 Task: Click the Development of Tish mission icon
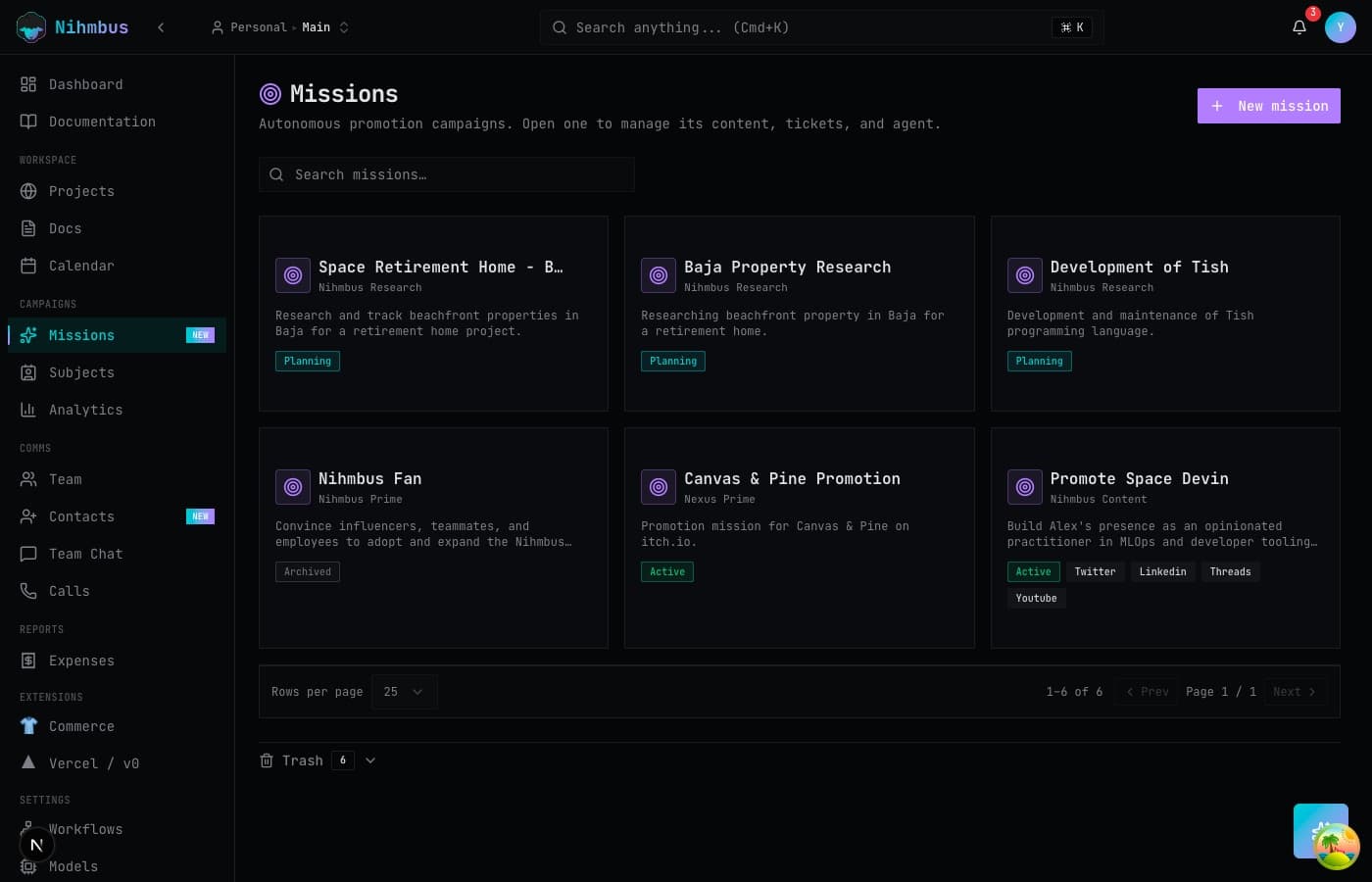(x=1025, y=275)
